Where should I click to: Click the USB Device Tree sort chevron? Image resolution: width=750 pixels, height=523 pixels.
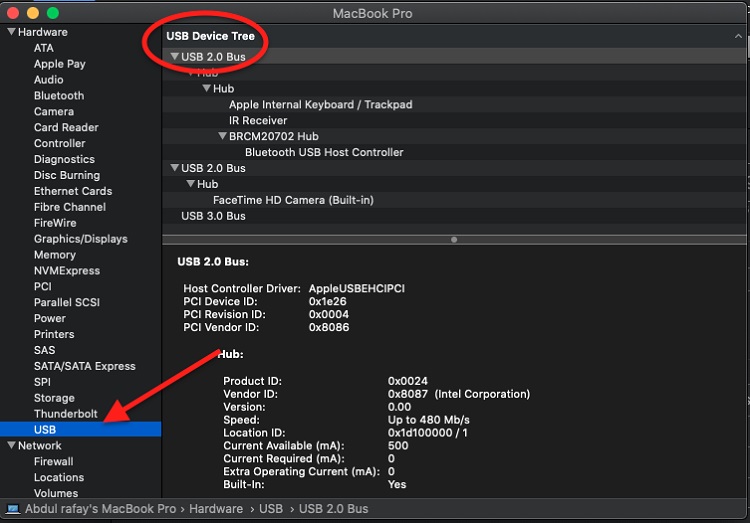(x=738, y=36)
